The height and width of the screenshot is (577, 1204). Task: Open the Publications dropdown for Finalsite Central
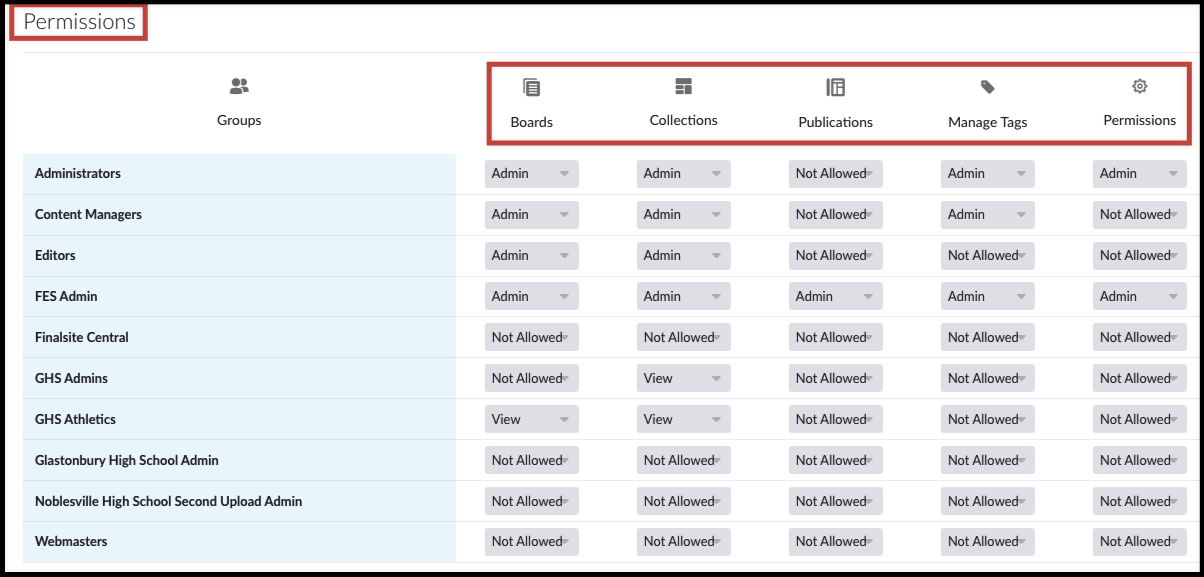click(835, 337)
